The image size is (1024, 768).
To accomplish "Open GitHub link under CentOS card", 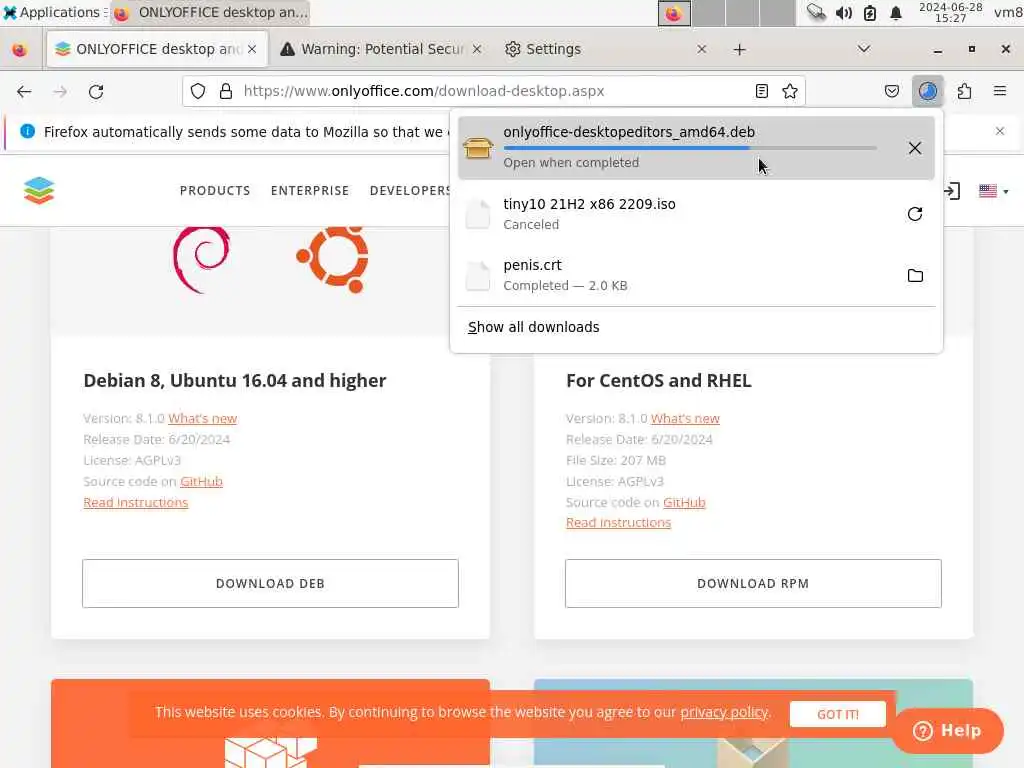I will [684, 502].
